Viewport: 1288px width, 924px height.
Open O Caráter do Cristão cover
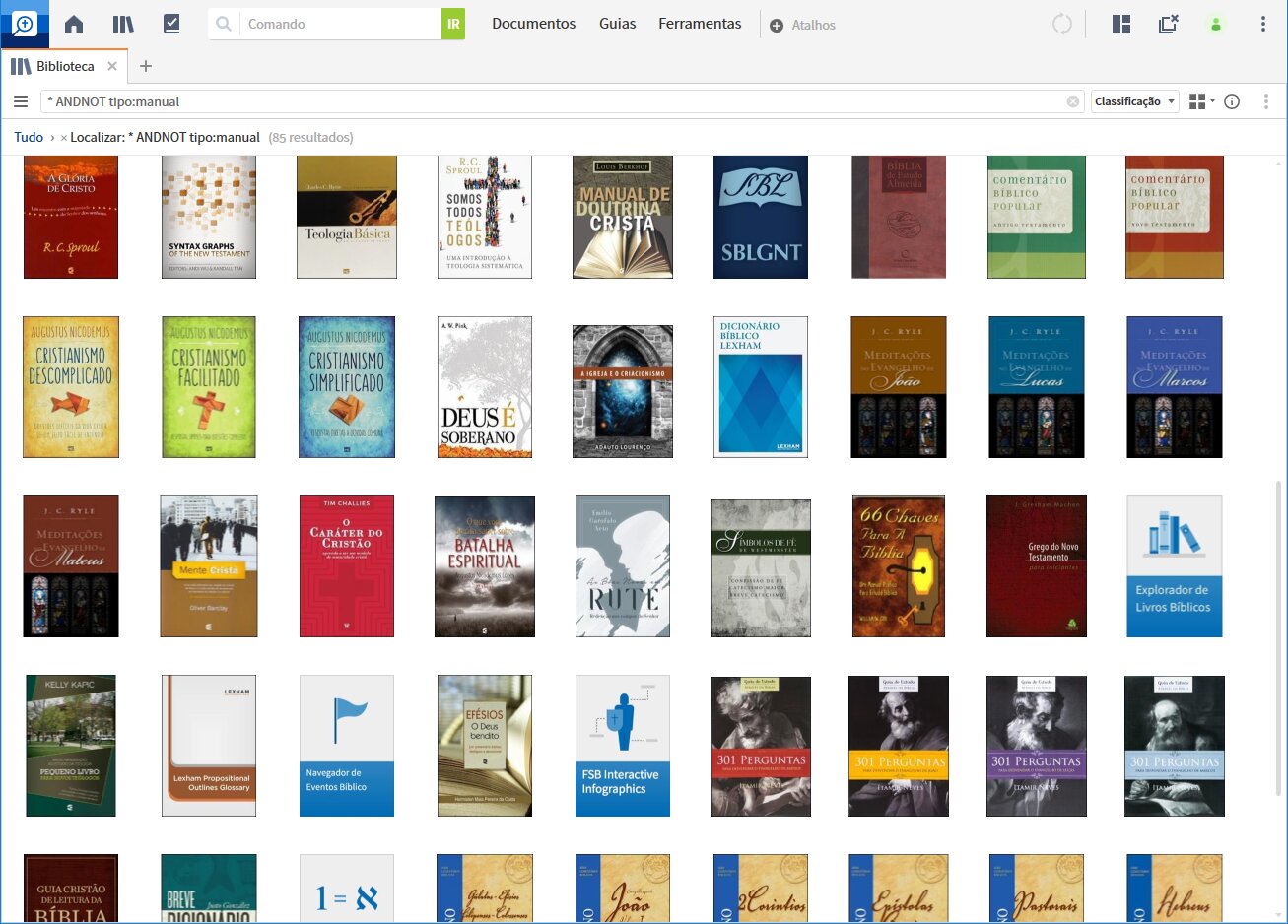tap(347, 566)
